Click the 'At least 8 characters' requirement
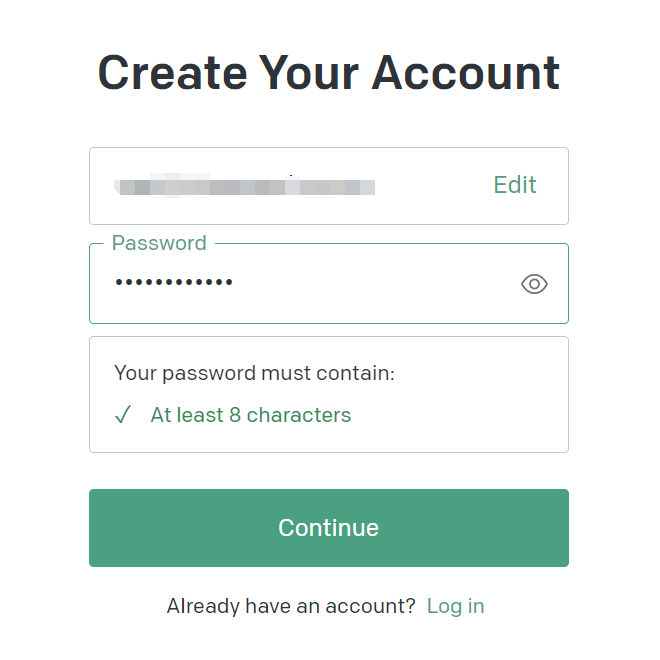The width and height of the screenshot is (660, 660). [x=251, y=415]
